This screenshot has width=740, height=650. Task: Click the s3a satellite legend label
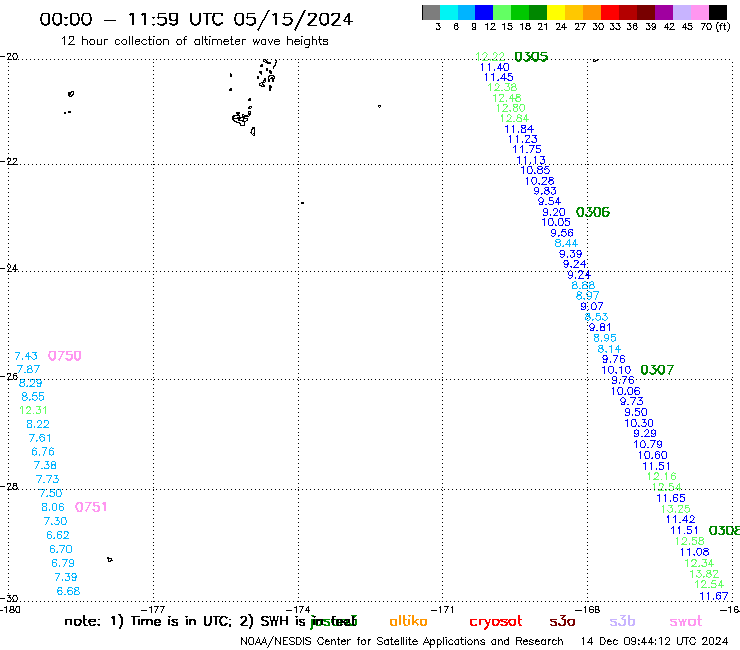tap(562, 622)
